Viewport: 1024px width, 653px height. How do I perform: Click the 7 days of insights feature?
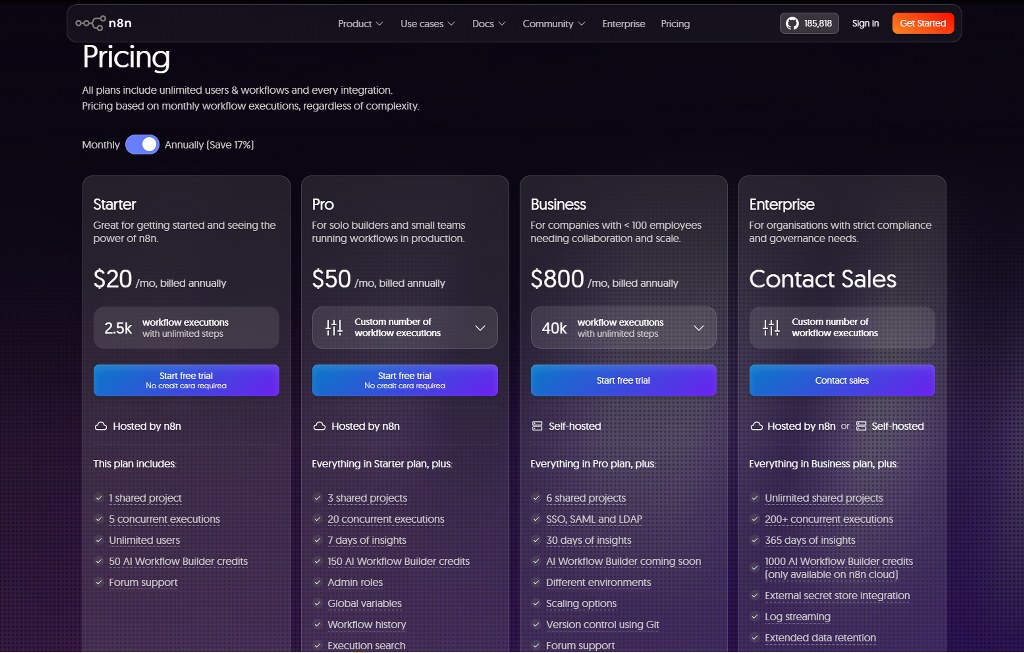tap(367, 541)
